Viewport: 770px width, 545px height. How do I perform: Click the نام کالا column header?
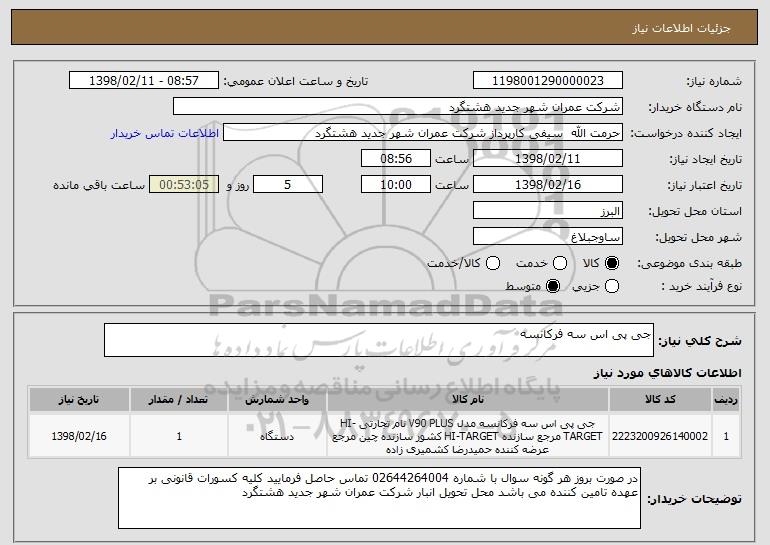coord(468,400)
